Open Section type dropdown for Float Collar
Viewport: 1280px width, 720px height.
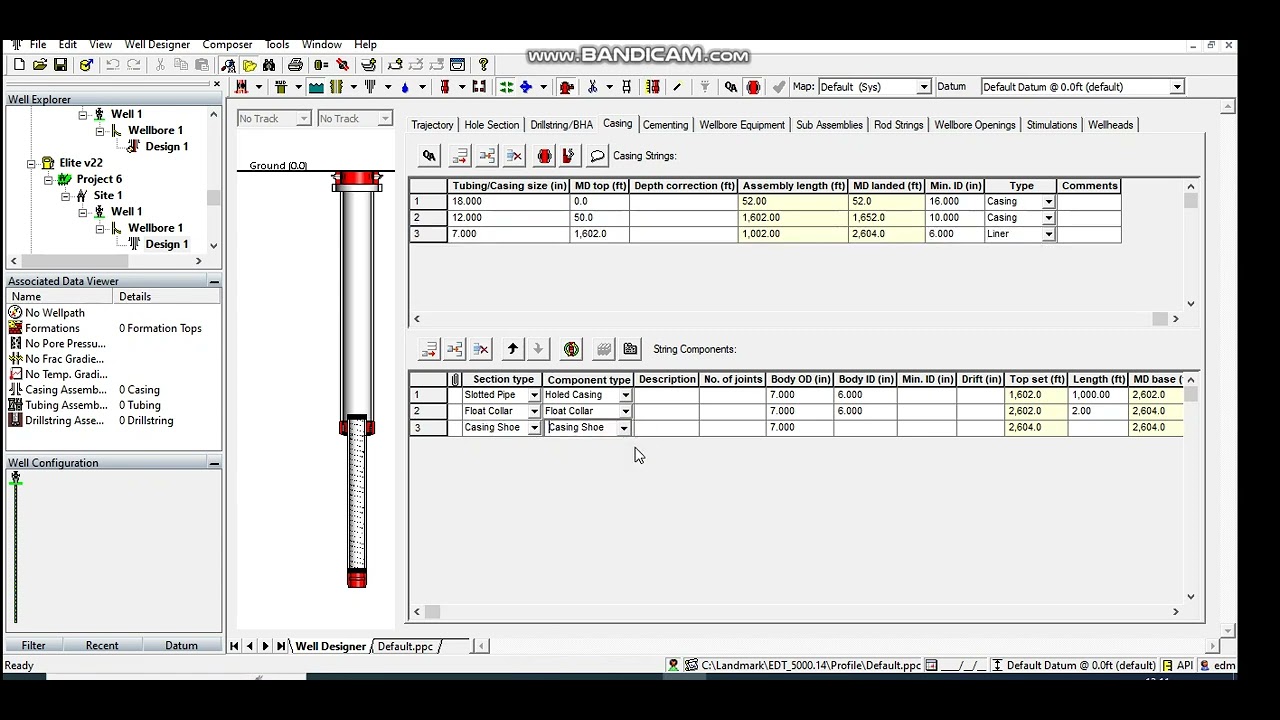click(534, 411)
